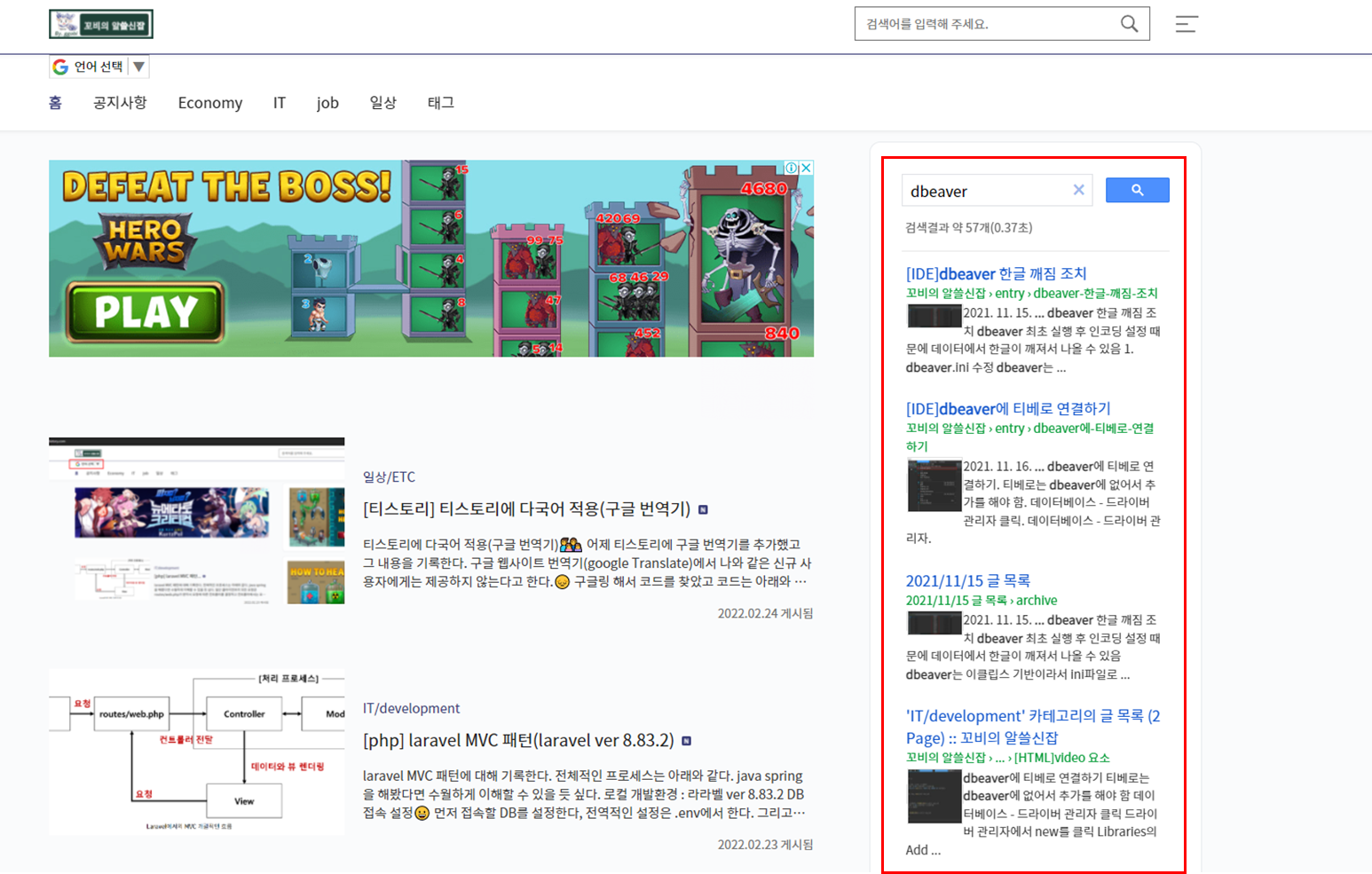Open result 'IT/development' 카테고리의 글 목록

[x=1033, y=727]
